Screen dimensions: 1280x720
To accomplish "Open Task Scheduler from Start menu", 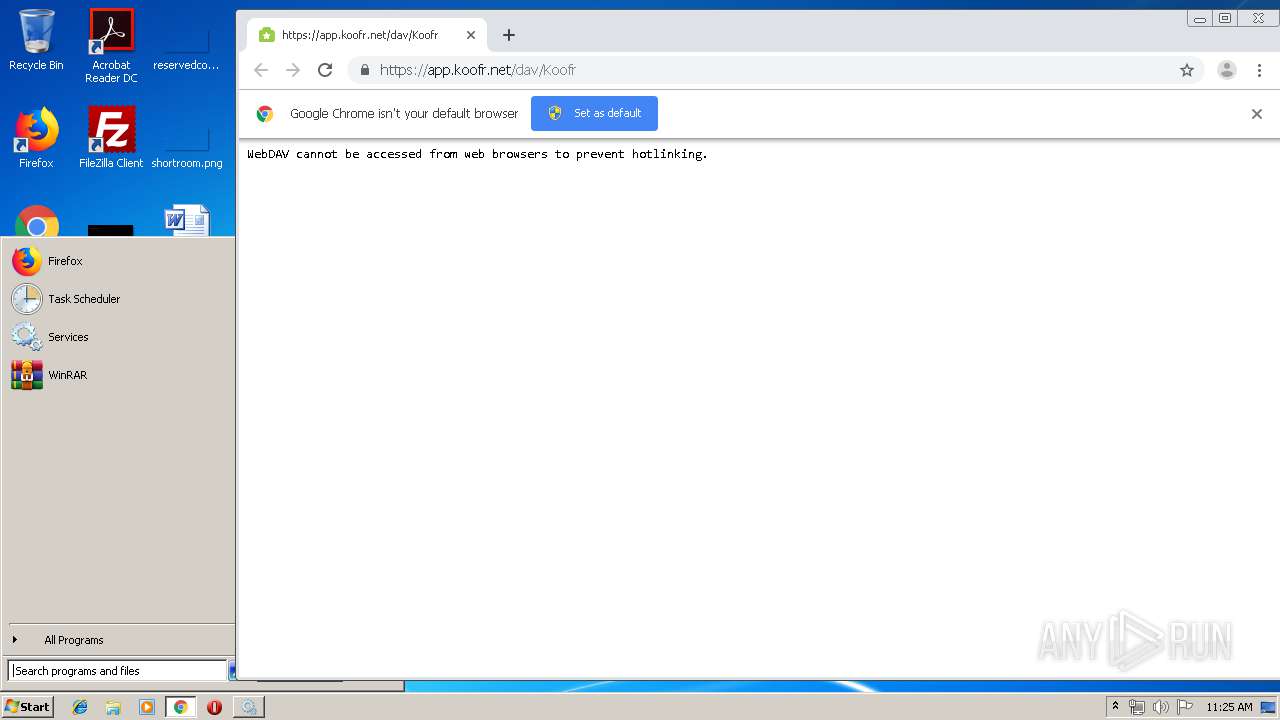I will coord(118,299).
